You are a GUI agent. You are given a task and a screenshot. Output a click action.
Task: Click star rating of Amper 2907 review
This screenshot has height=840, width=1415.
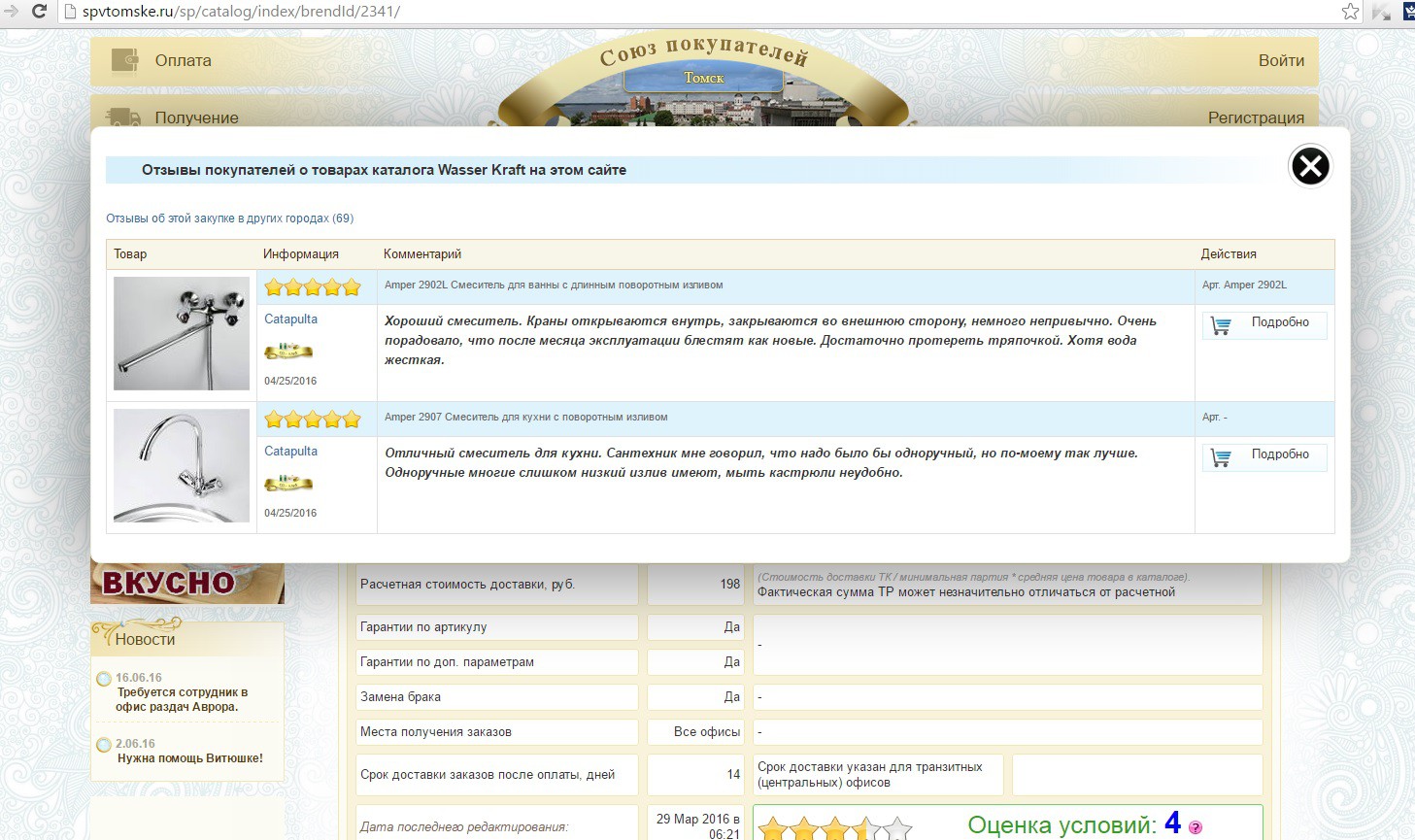coord(313,420)
